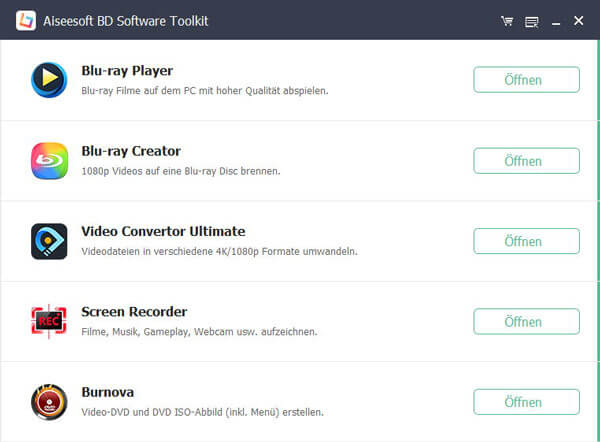Click the "Burnova" heading
Viewport: 600px width, 442px height.
coord(108,392)
